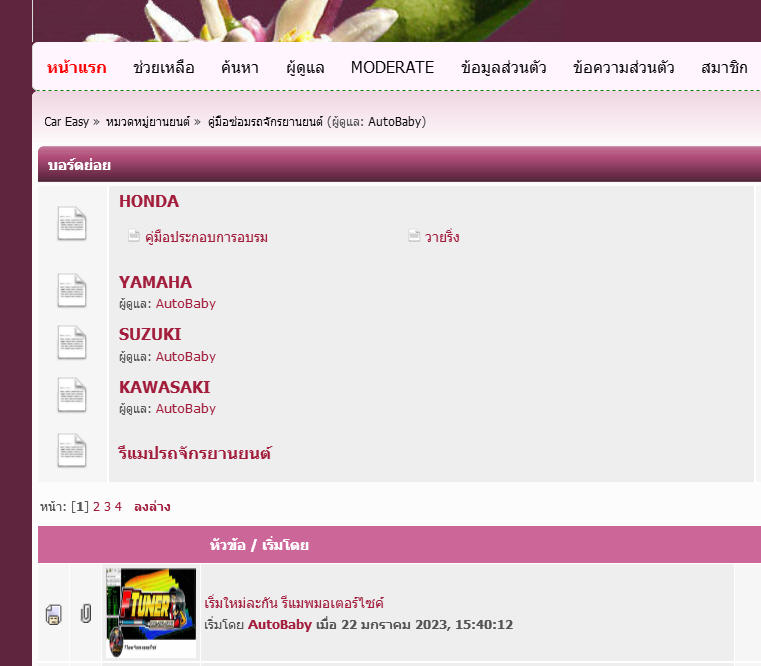Go to page 4 of topics

point(118,507)
